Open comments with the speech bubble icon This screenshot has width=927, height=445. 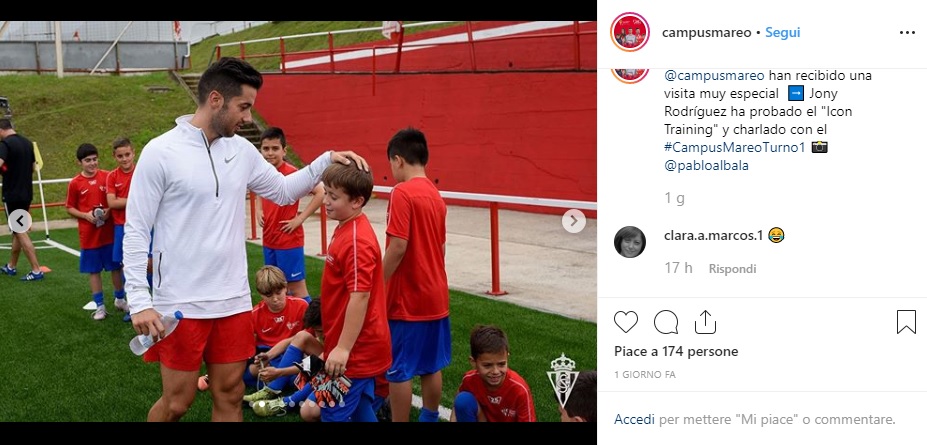point(666,322)
